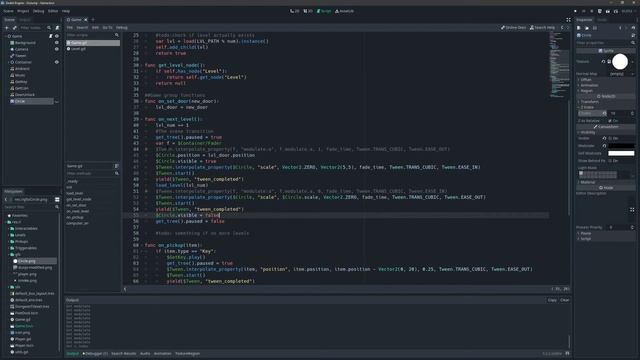The image size is (640, 360).
Task: Expand the Levels folder in FileSystem
Action: pos(9,235)
